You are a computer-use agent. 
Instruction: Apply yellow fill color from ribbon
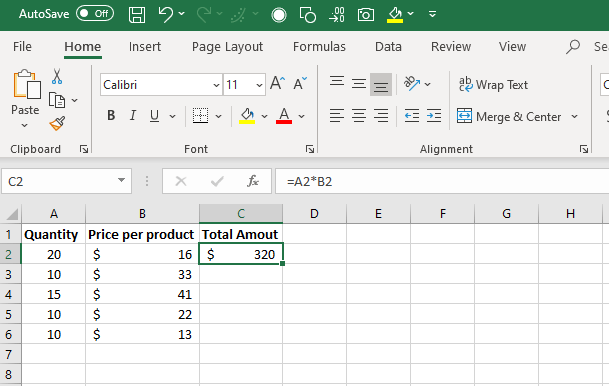tap(247, 116)
